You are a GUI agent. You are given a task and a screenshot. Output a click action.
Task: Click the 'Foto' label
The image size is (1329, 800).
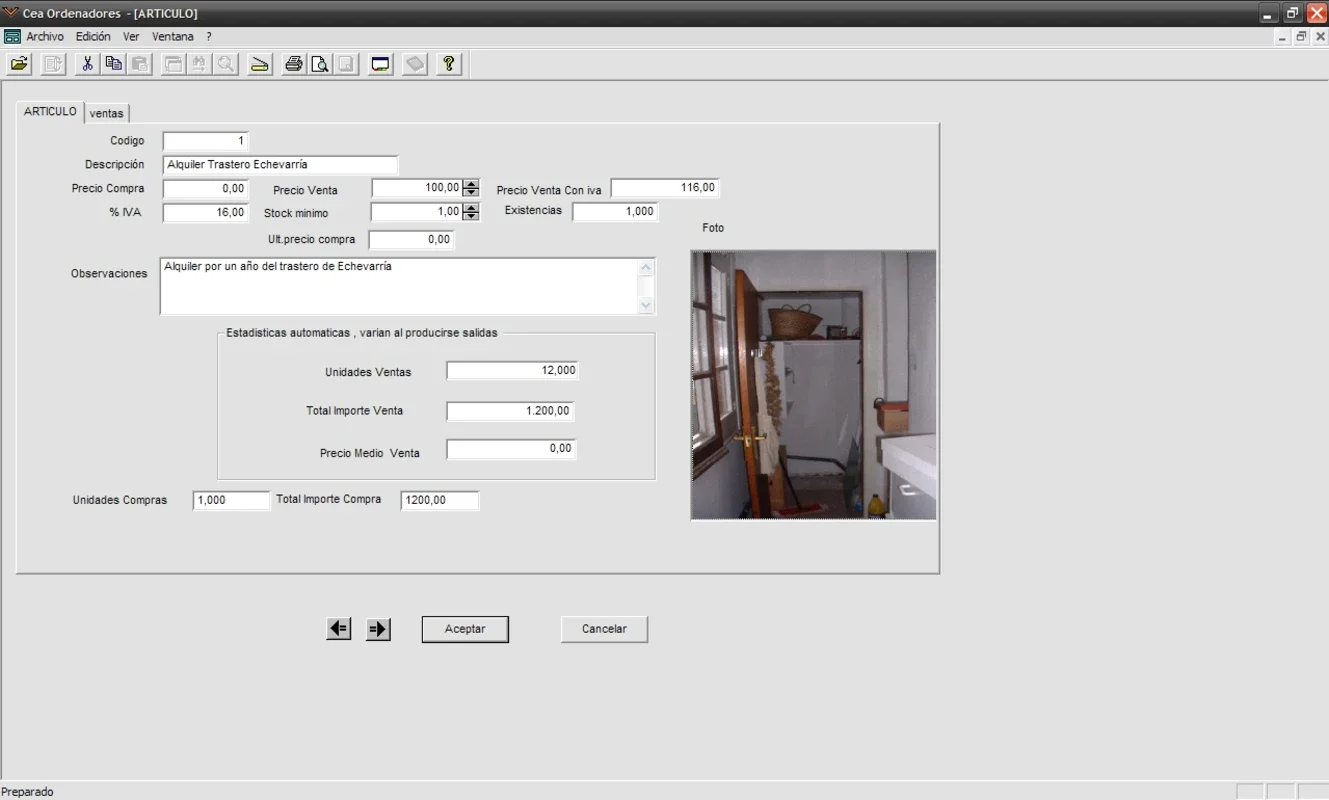(x=713, y=228)
